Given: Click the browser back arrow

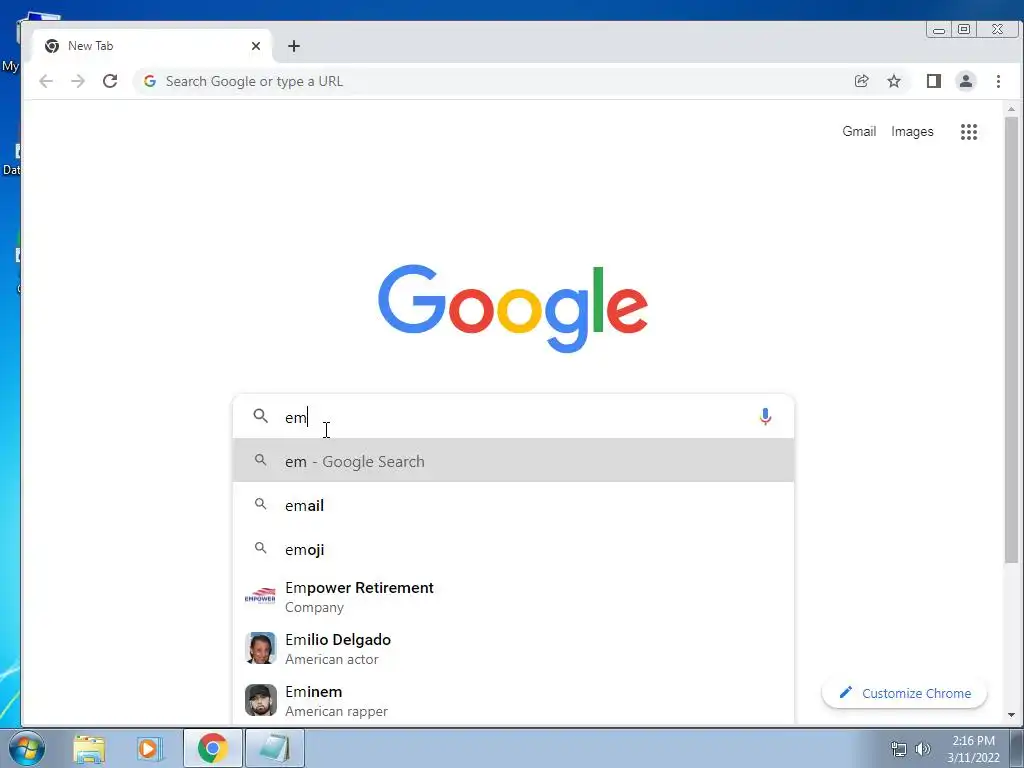Looking at the screenshot, I should 46,81.
